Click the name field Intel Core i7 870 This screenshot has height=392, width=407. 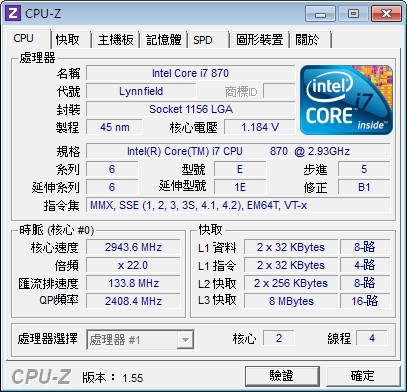tap(190, 73)
